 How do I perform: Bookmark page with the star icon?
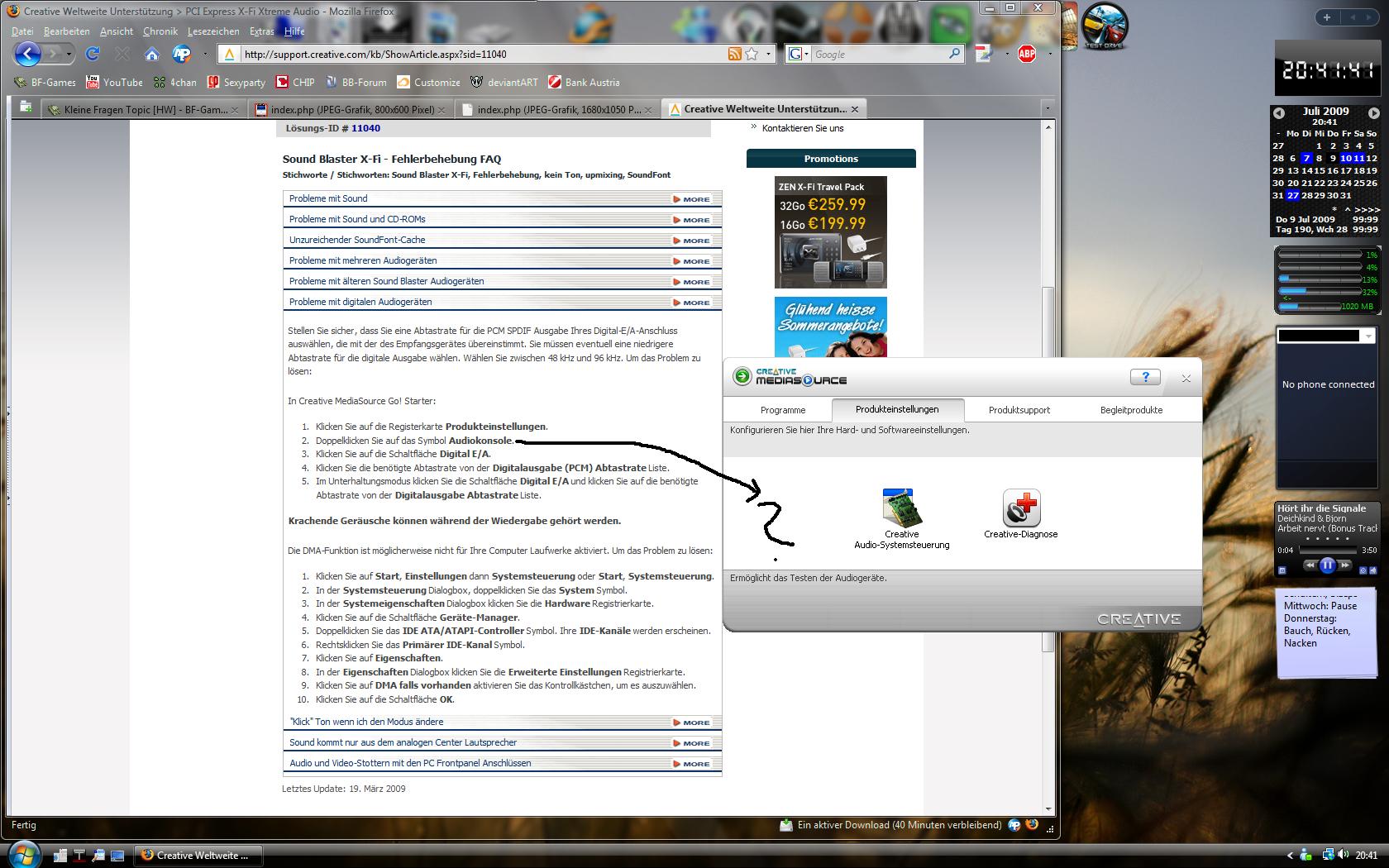[752, 54]
